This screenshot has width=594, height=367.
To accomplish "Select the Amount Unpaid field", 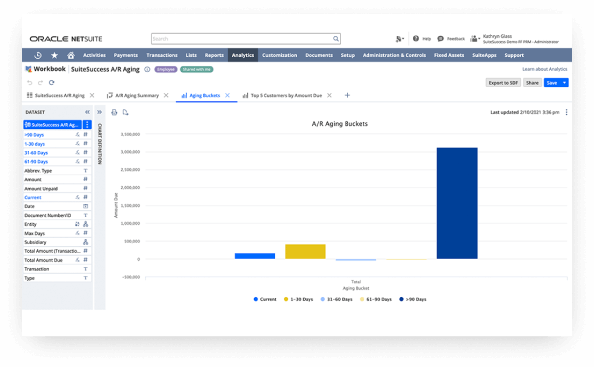I will [57, 189].
